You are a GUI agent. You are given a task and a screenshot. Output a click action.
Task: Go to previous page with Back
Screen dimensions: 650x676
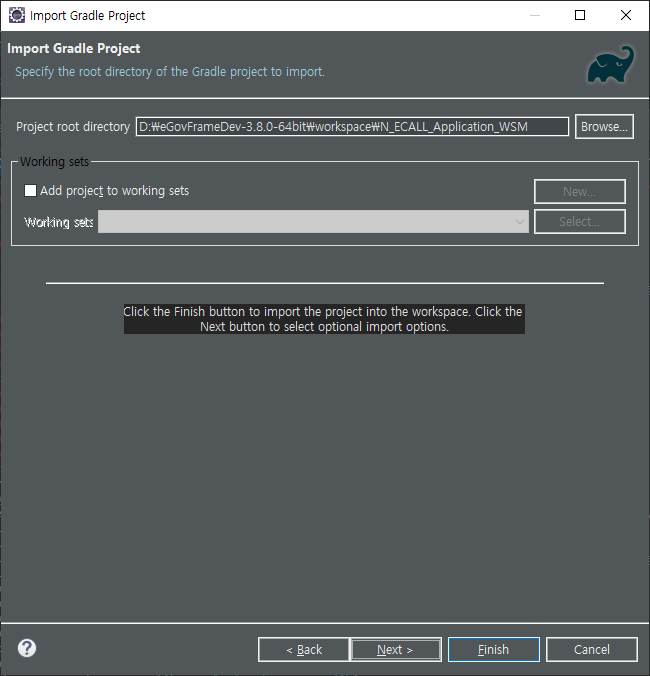point(304,649)
